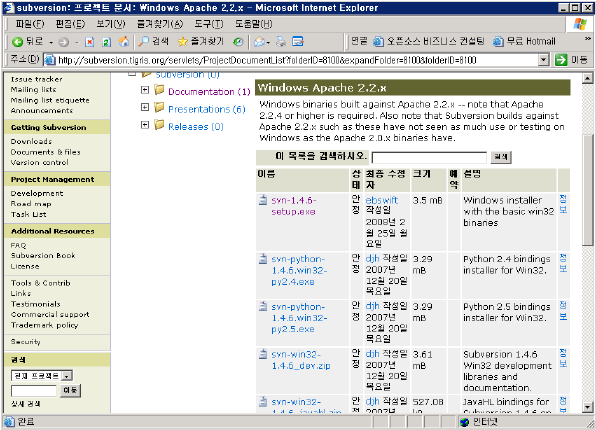Open the project scope dropdown in sidebar
Image resolution: width=596 pixels, height=430 pixels.
(x=67, y=376)
